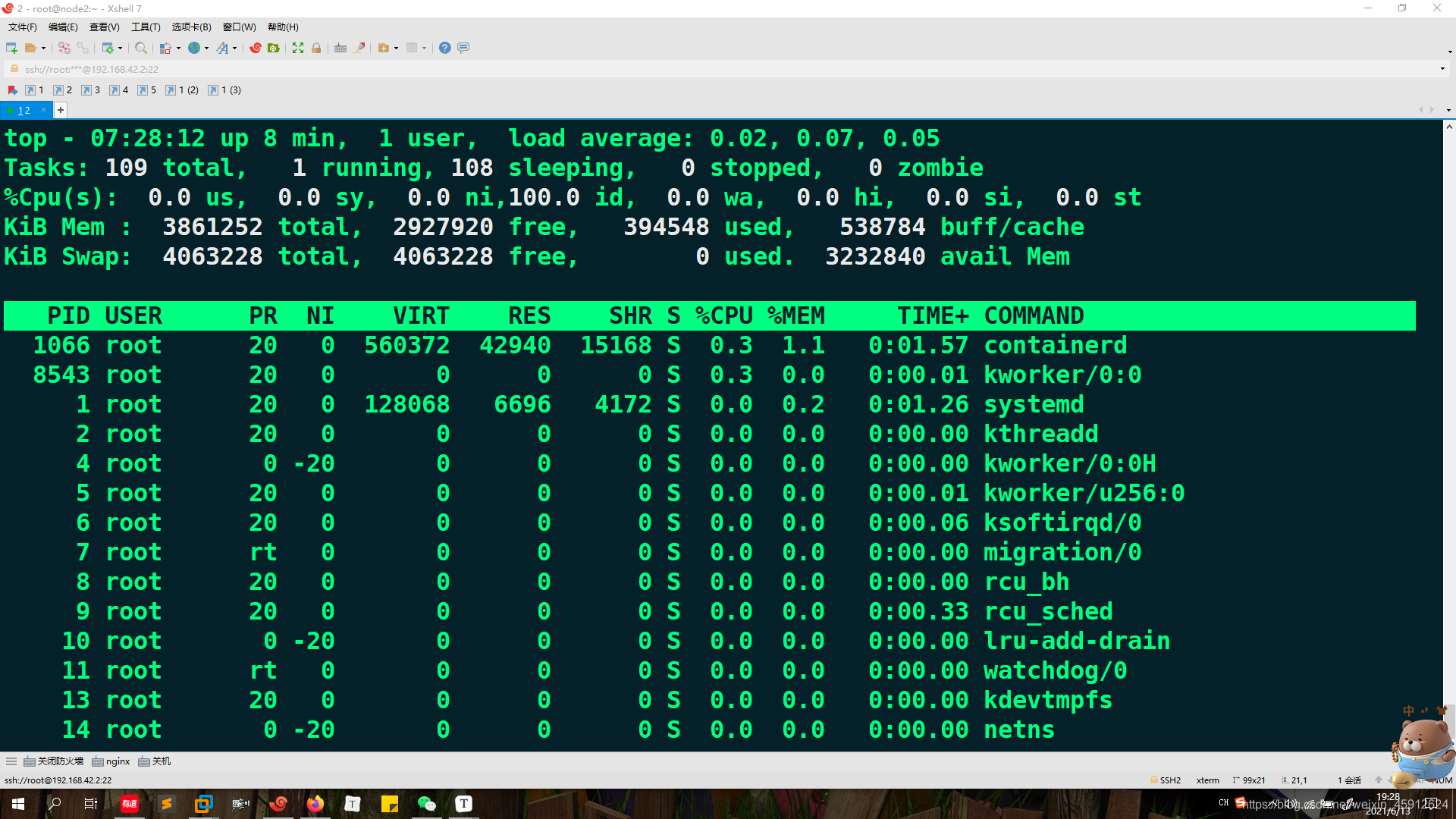The width and height of the screenshot is (1456, 819).
Task: Open the virtual keyboard icon
Action: 340,48
